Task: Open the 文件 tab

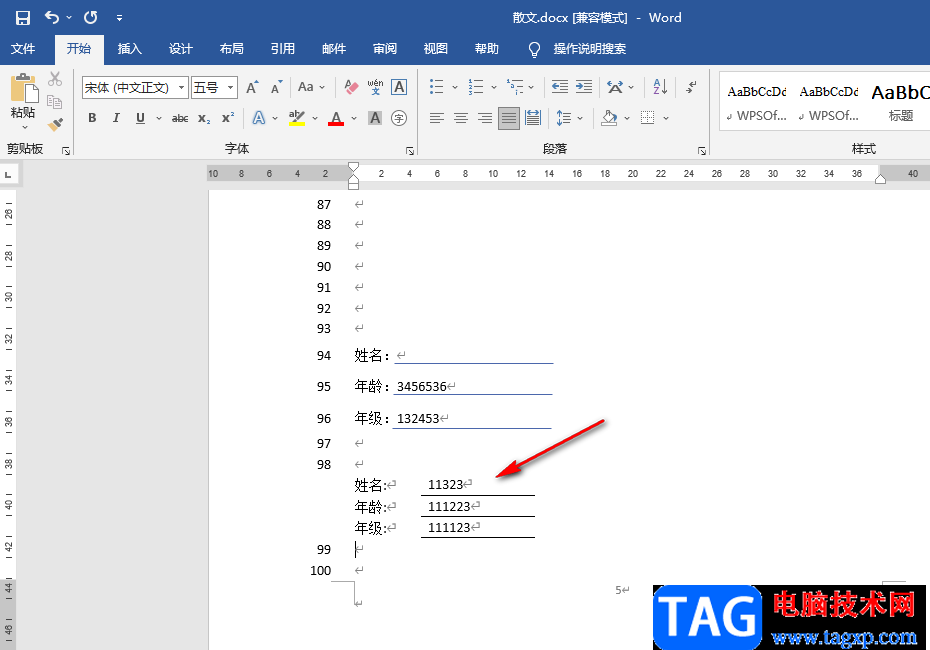Action: [23, 49]
